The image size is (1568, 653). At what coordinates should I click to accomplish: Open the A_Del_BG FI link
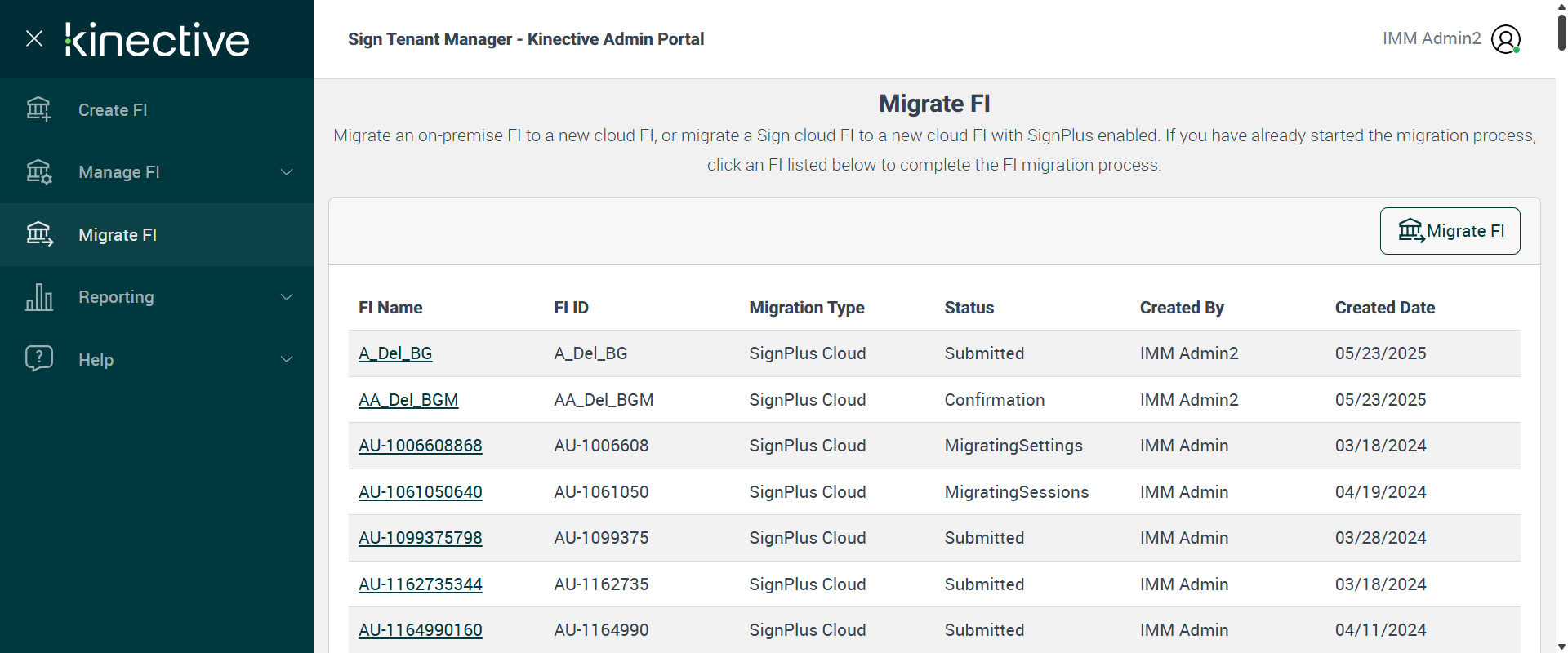pos(395,353)
